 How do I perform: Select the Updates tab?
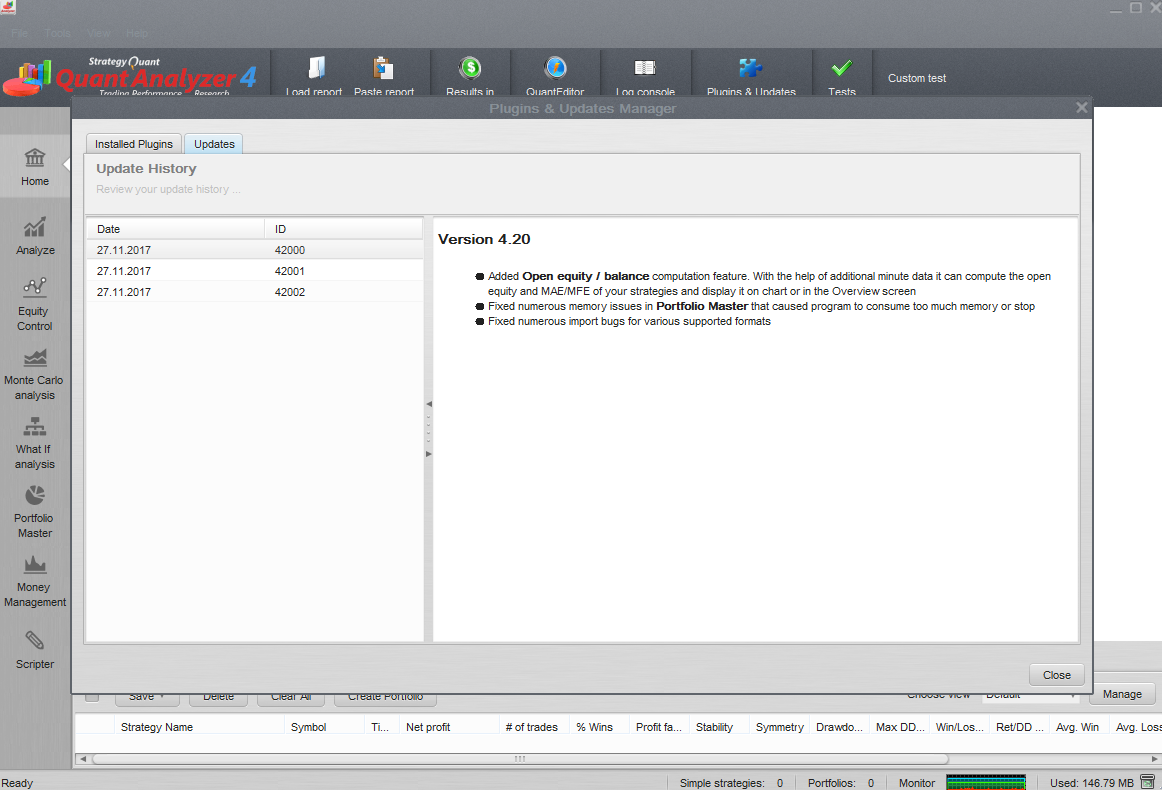click(214, 144)
